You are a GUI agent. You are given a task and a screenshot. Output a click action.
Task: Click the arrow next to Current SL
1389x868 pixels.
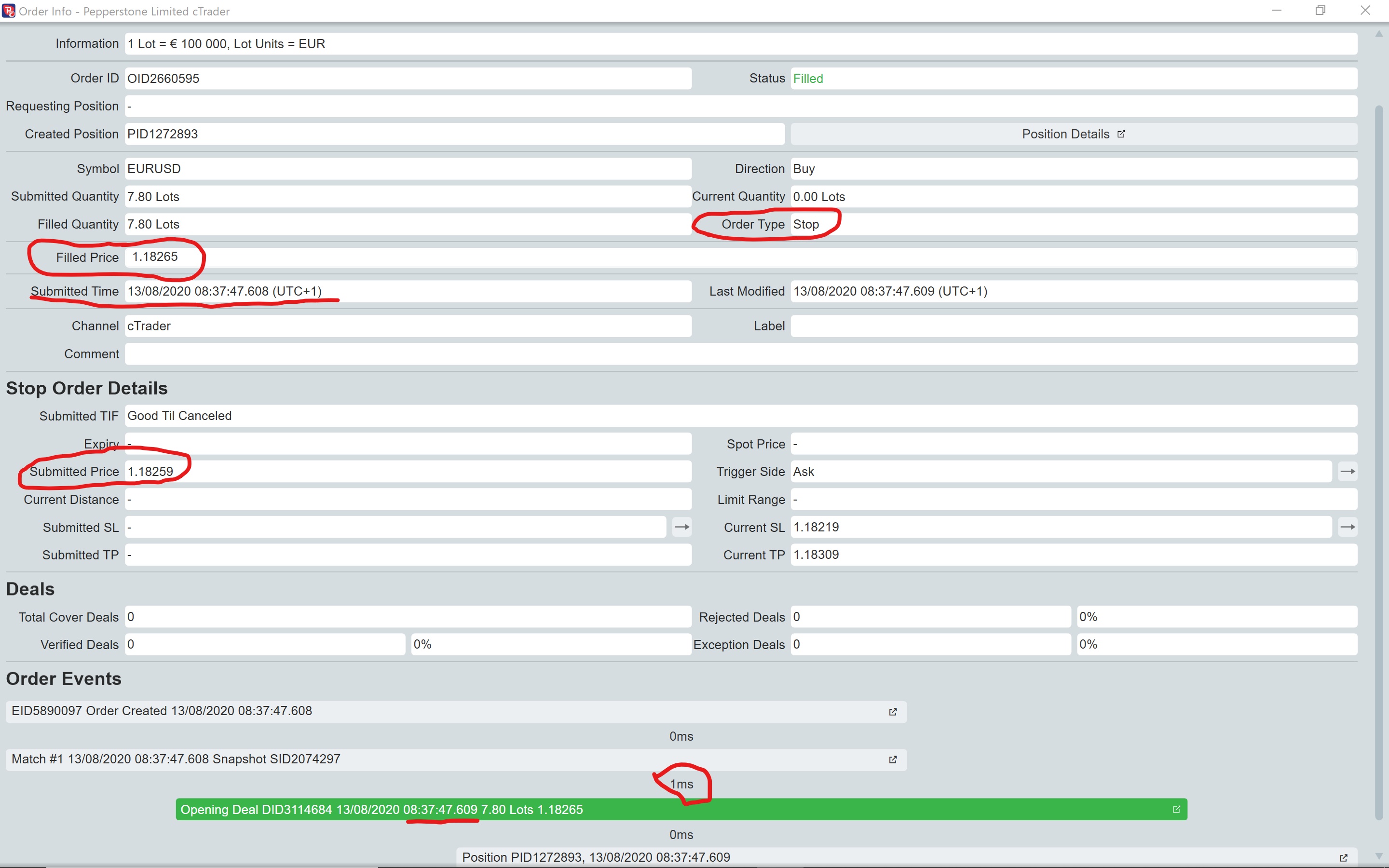click(x=1347, y=527)
